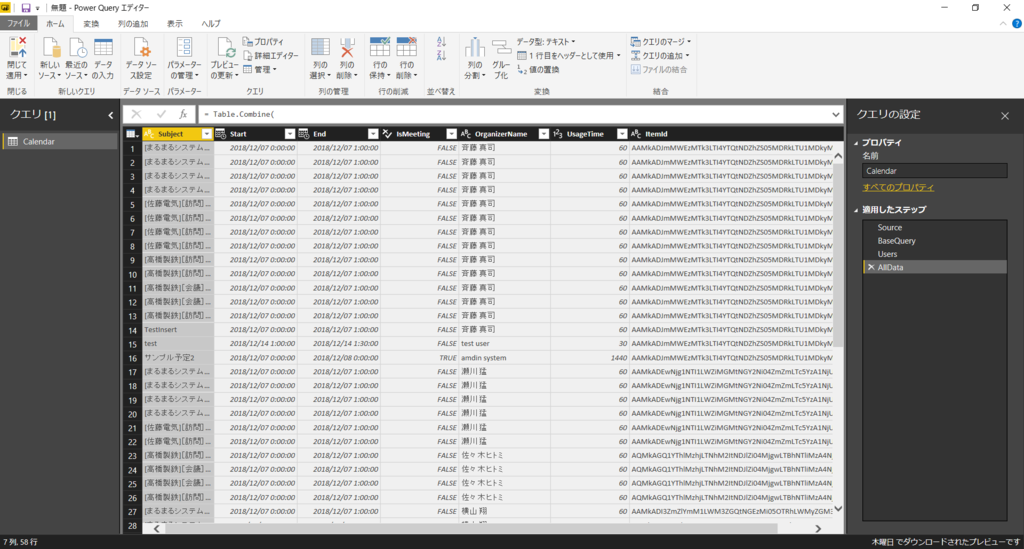Click プレビューの更新 (Refresh Preview) icon
1024x549 pixels.
click(224, 49)
